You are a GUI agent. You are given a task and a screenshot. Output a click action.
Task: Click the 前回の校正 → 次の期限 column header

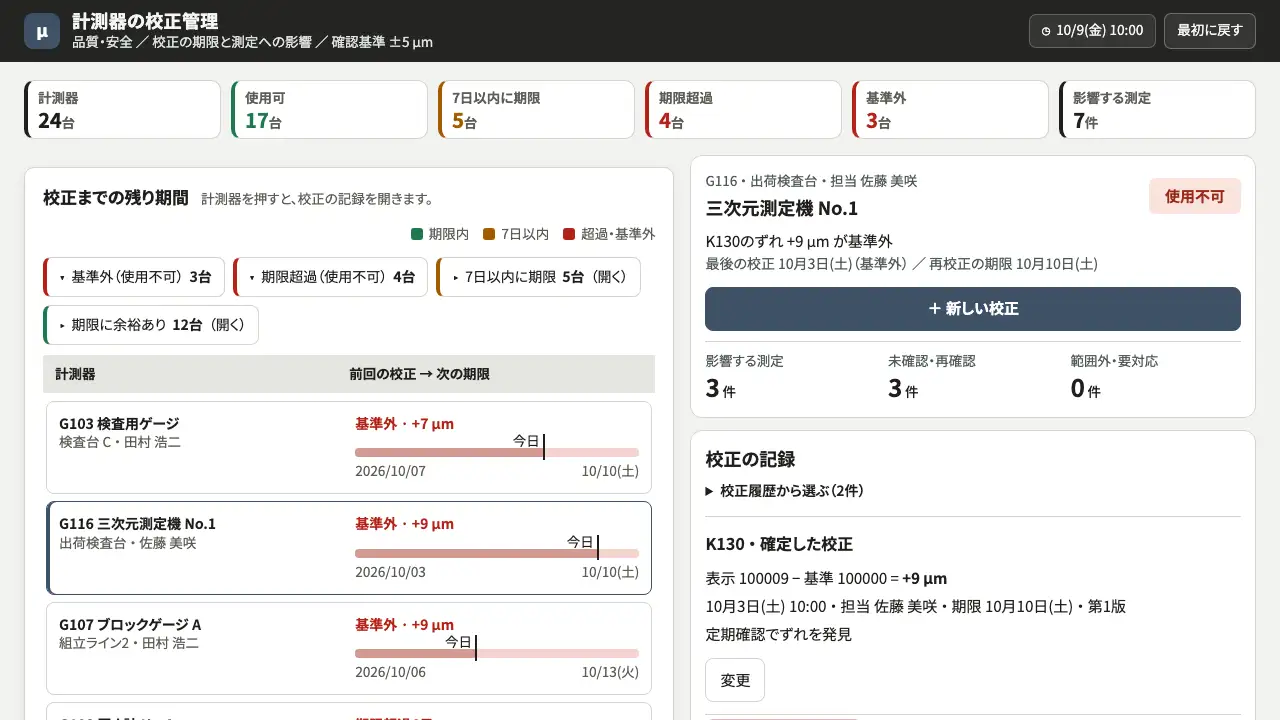point(419,374)
